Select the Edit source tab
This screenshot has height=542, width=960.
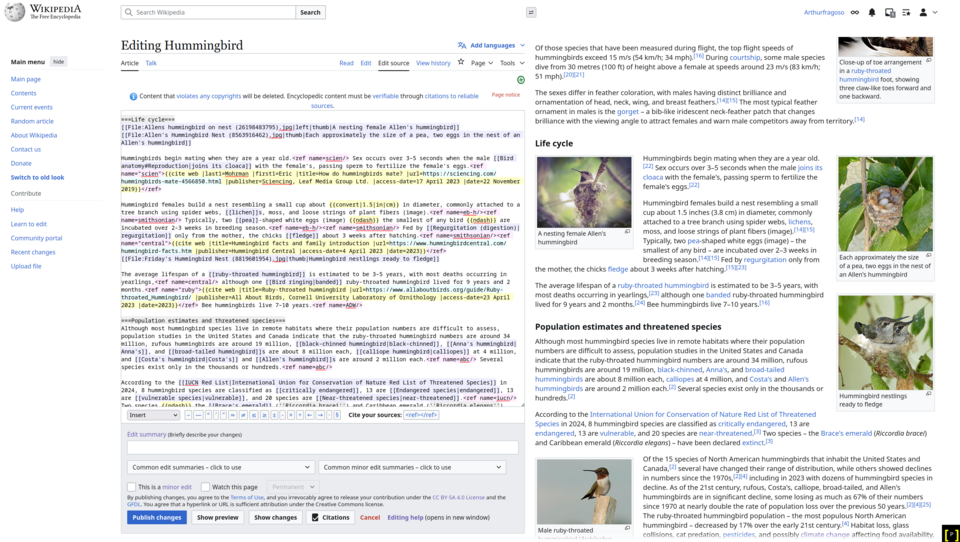pos(394,63)
